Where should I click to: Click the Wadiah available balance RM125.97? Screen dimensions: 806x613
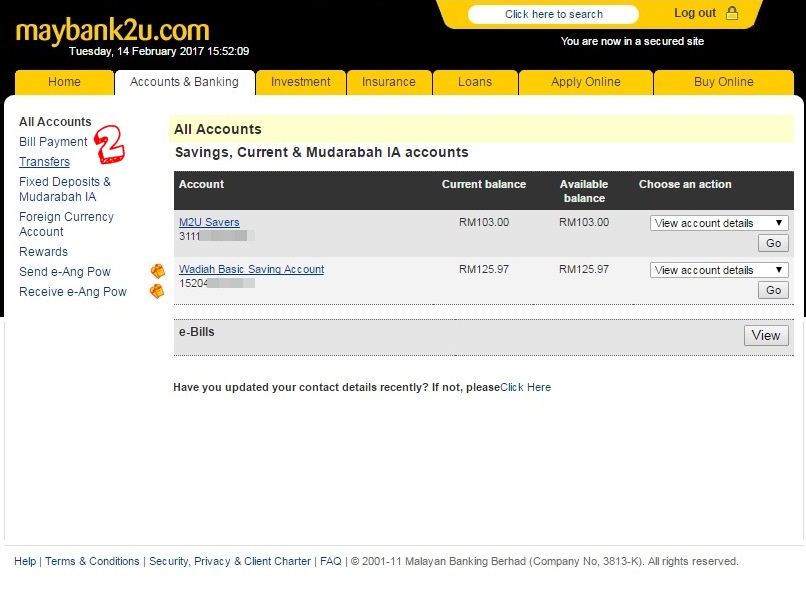584,269
